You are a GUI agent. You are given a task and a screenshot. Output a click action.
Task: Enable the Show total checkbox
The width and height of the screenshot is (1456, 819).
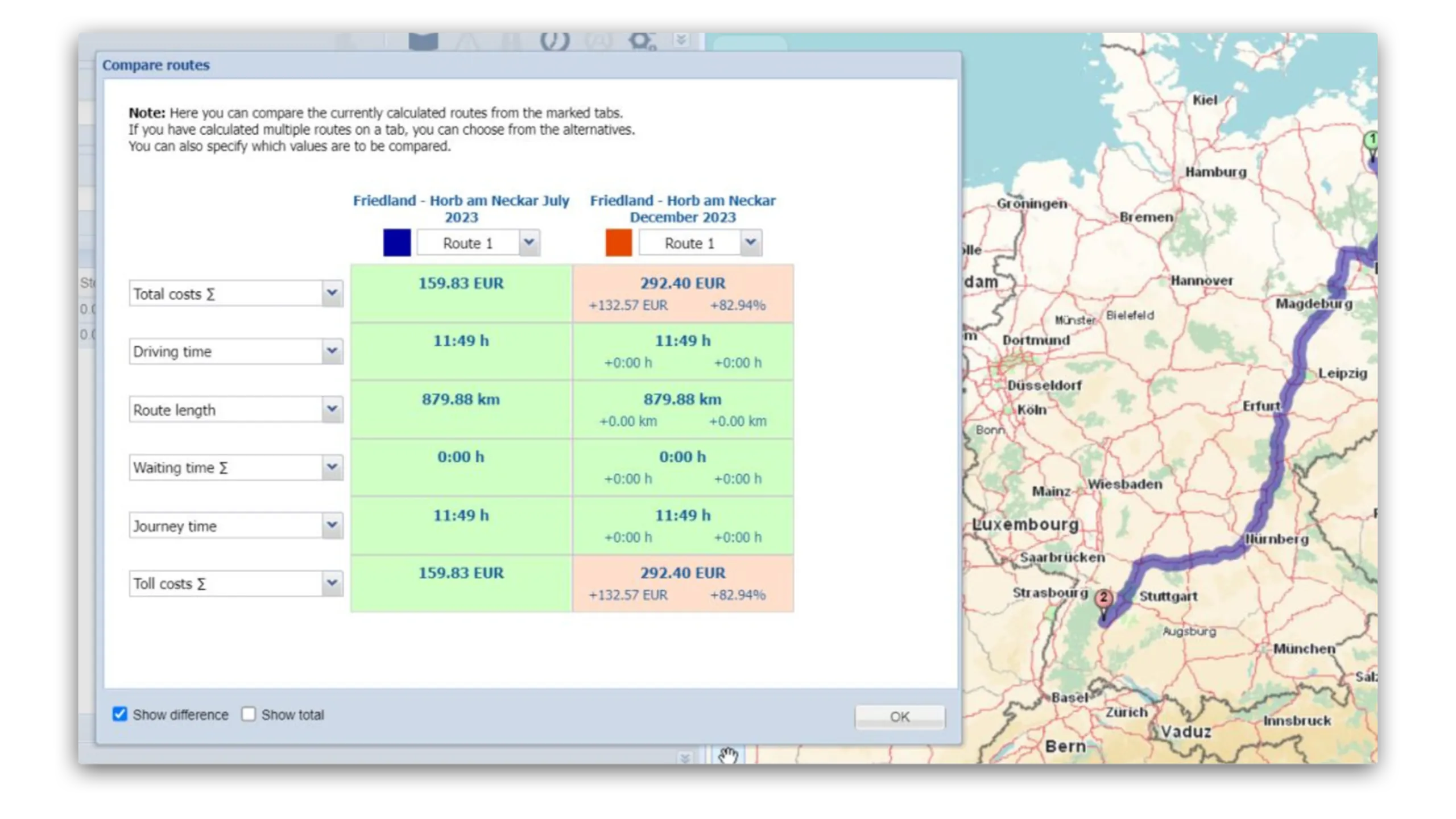click(x=249, y=714)
